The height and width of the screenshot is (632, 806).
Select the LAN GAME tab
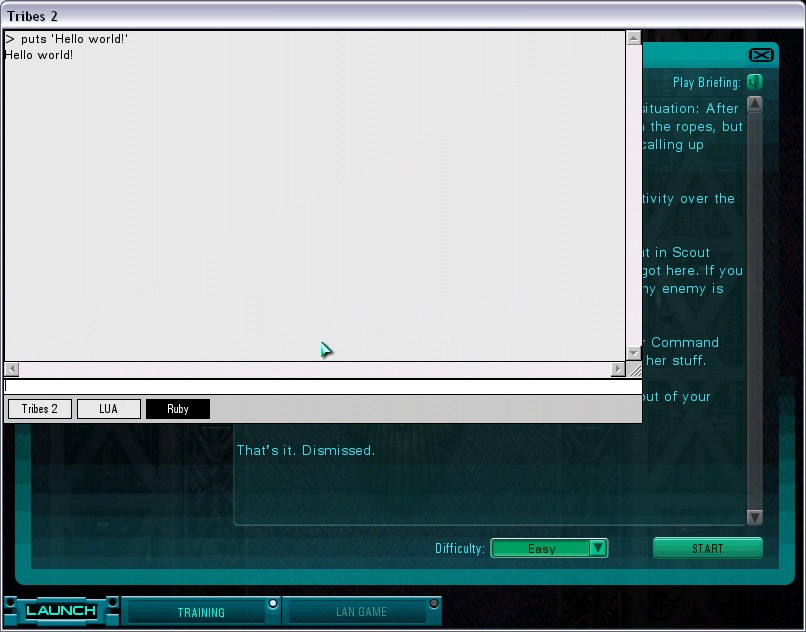point(361,612)
